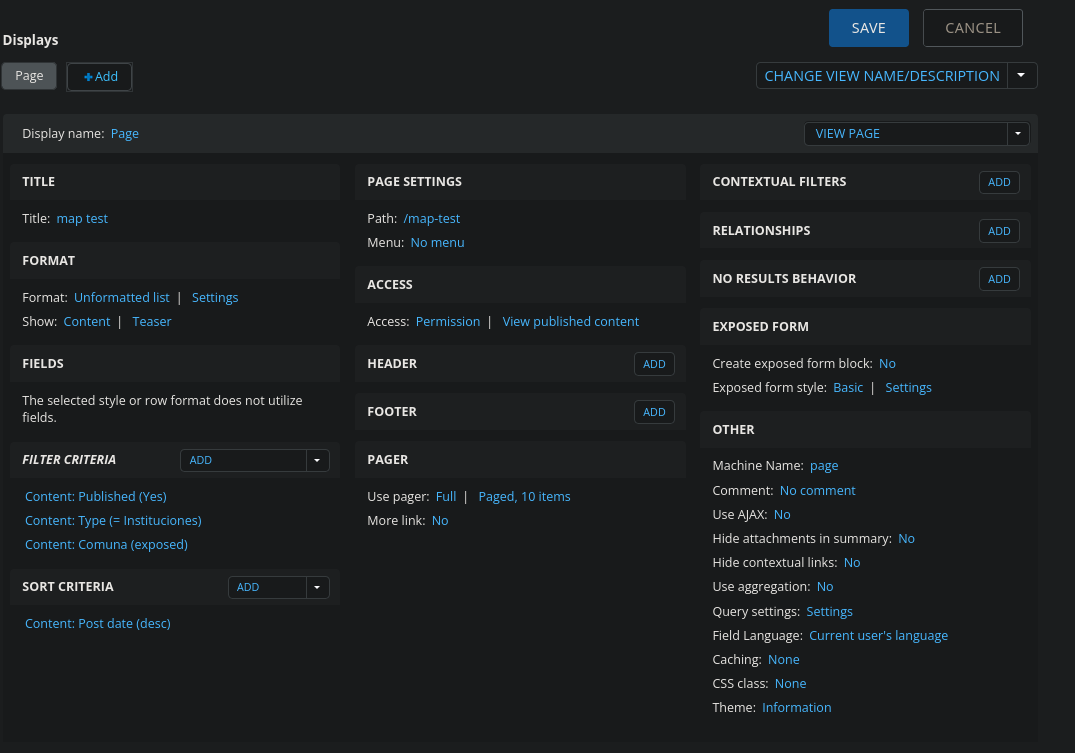This screenshot has width=1075, height=753.
Task: Expand Filter Criteria Add dropdown arrow
Action: coord(317,460)
